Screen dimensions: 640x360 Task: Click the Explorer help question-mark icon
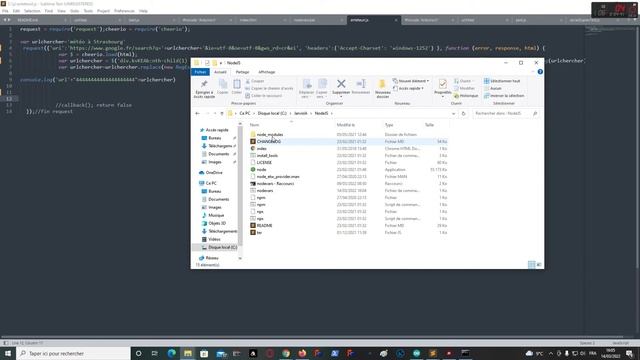click(540, 72)
